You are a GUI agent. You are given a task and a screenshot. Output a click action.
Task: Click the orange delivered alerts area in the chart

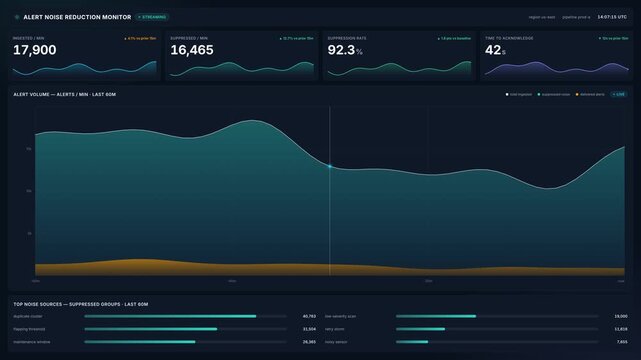(330, 269)
